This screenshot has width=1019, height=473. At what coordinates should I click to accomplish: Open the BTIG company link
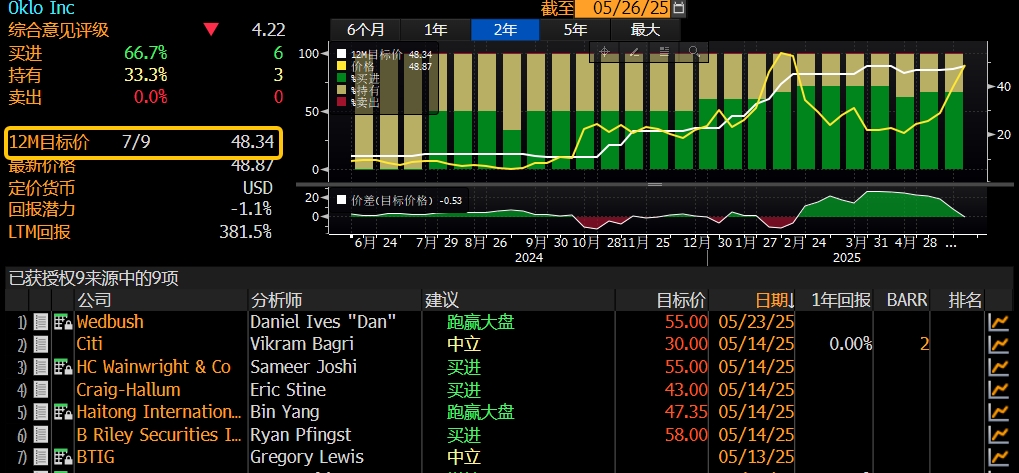[95, 457]
